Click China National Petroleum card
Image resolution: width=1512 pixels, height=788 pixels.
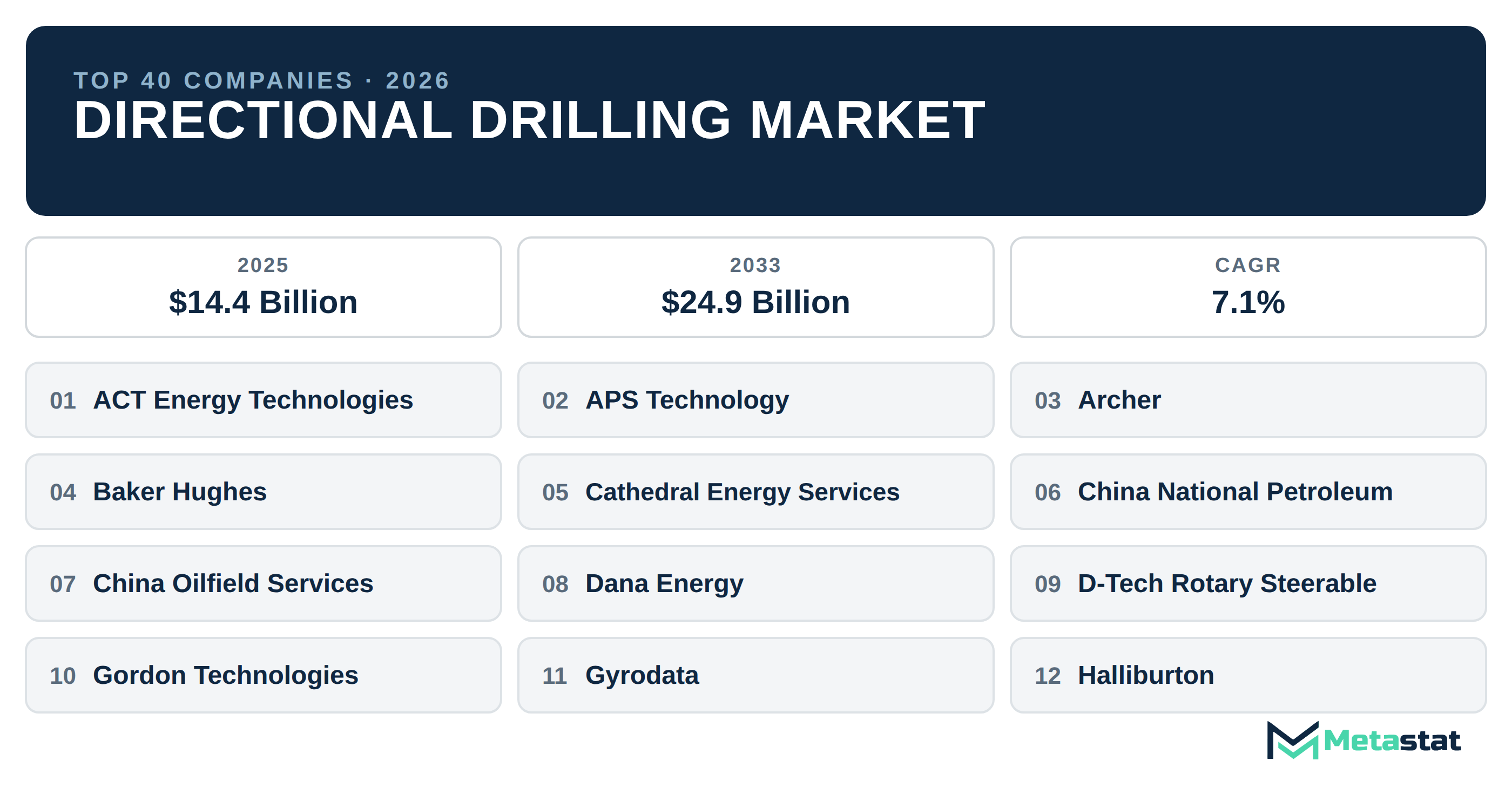[x=1248, y=492]
